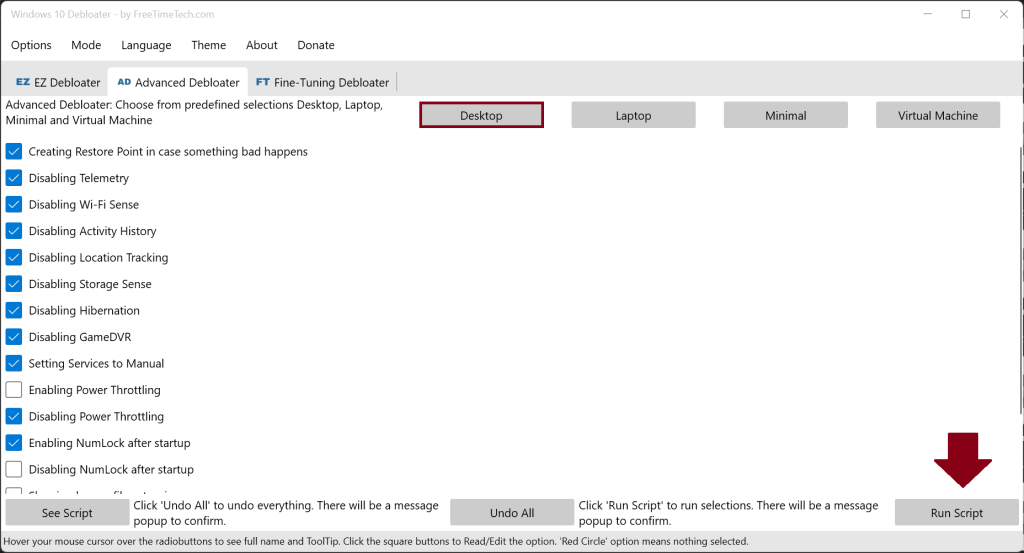Toggle Disabling NumLock after startup checkbox

coord(14,469)
